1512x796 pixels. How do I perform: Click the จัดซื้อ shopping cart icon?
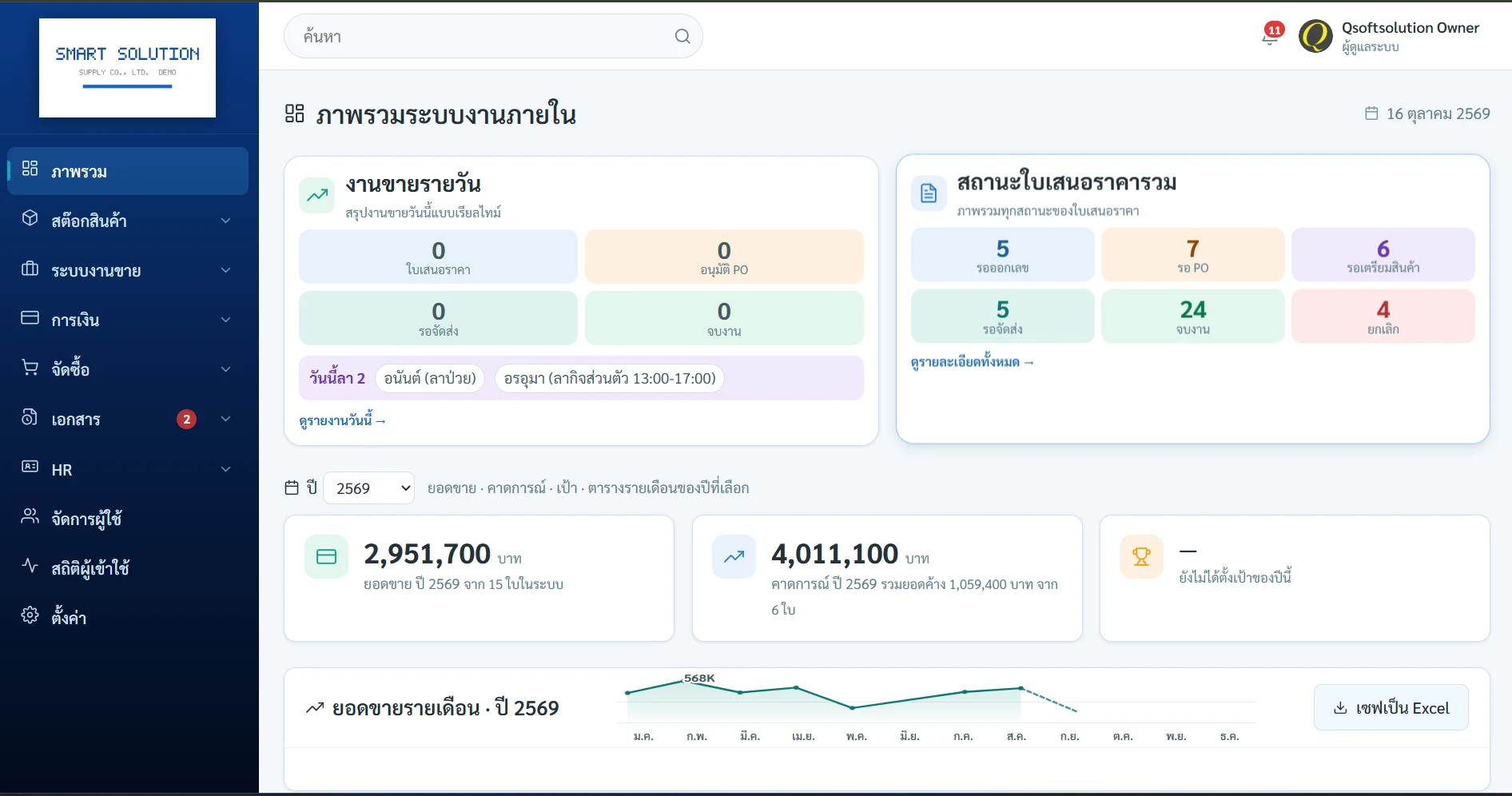30,368
